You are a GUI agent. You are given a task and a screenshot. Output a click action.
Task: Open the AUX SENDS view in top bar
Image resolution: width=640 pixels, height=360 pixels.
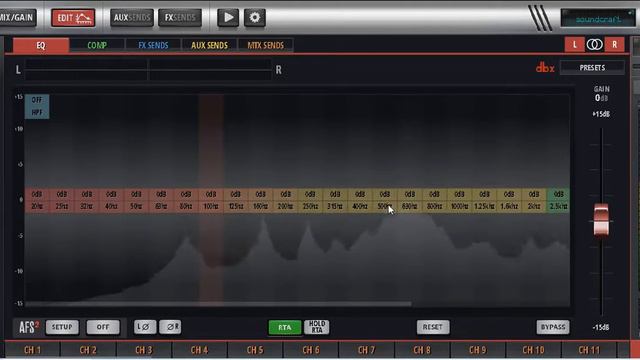[132, 18]
